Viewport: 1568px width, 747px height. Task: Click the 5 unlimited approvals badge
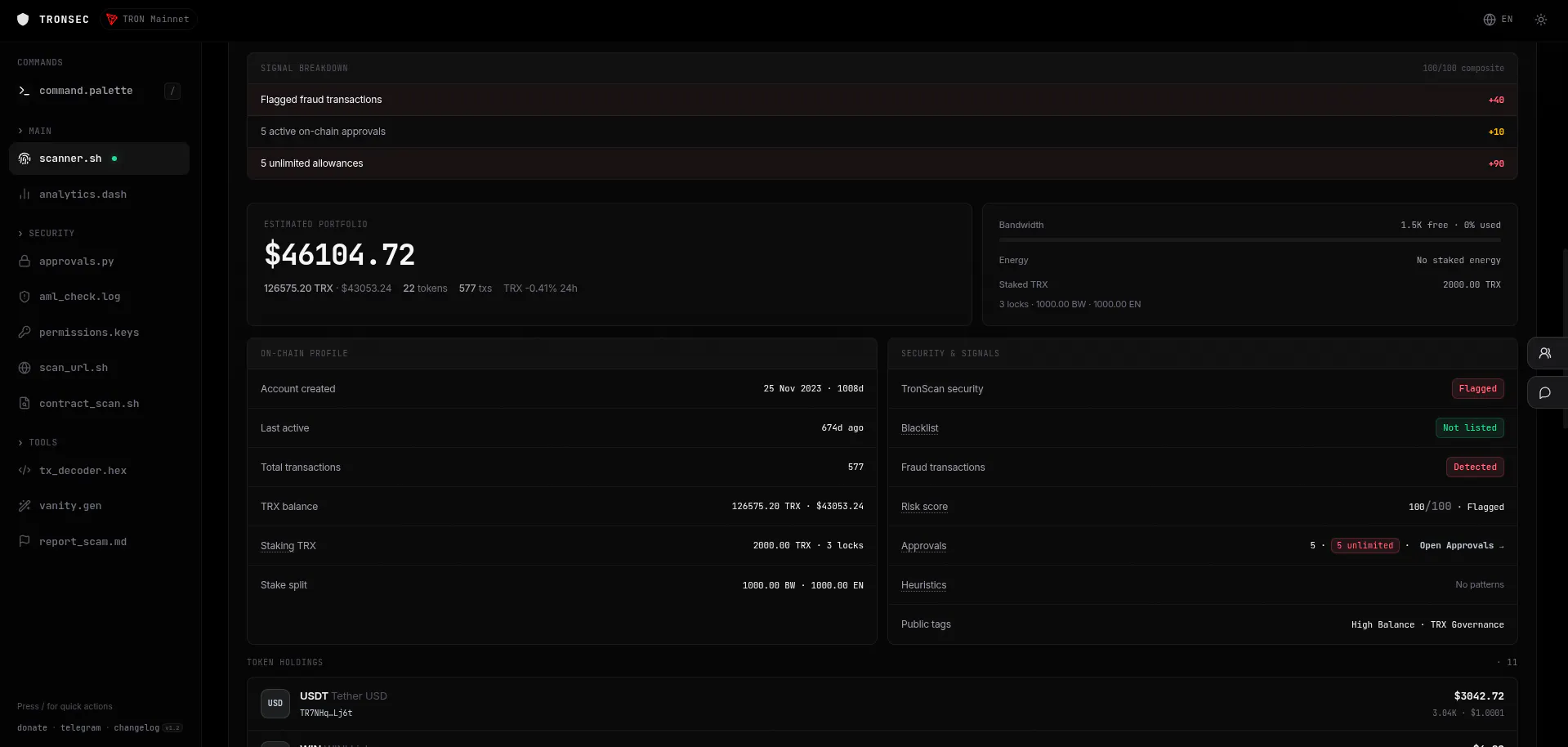point(1365,546)
